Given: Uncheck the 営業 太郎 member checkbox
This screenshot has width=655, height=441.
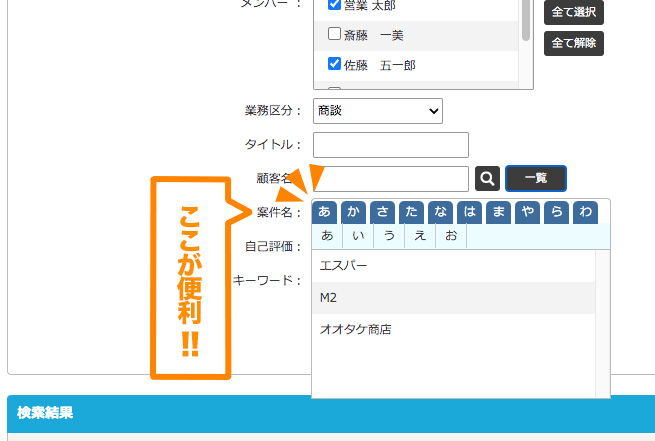Looking at the screenshot, I should pyautogui.click(x=334, y=4).
